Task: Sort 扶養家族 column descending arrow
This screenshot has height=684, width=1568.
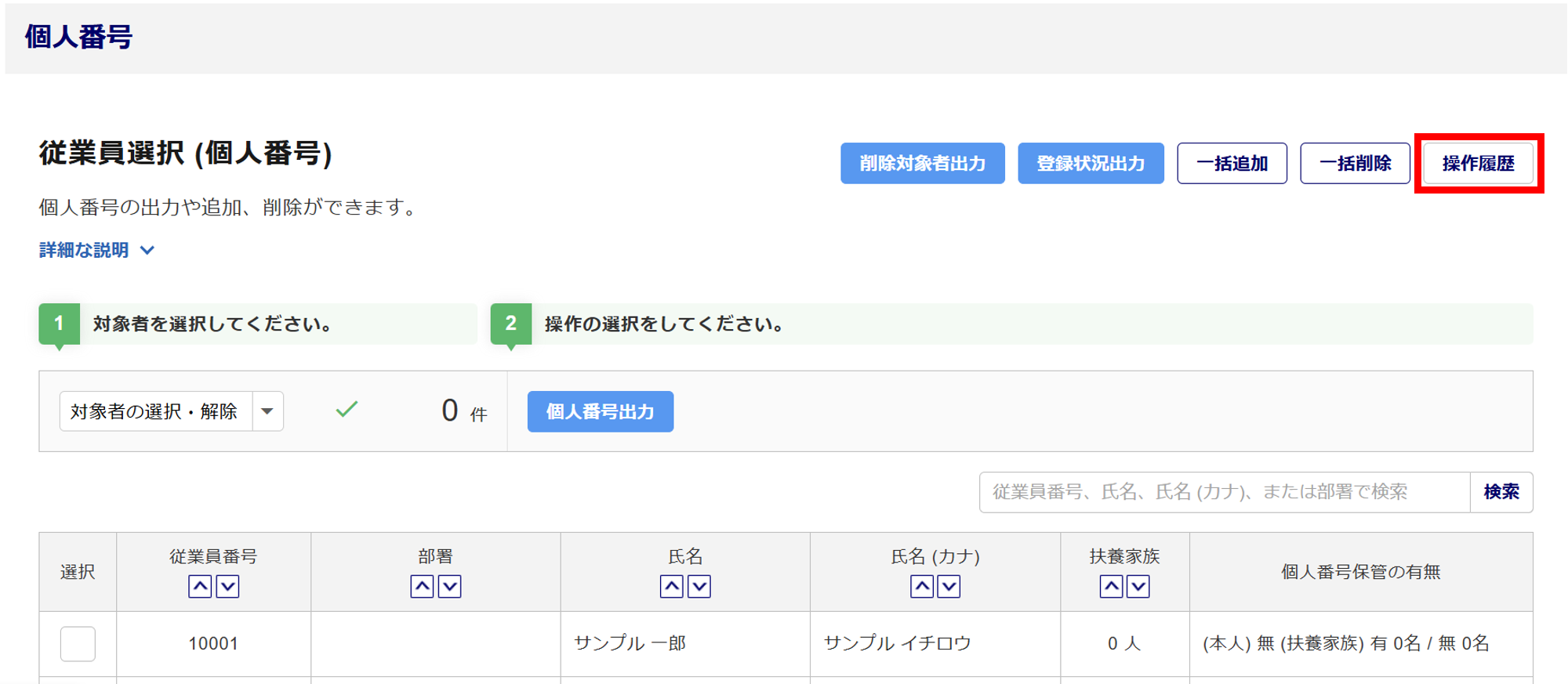Action: (x=1138, y=586)
